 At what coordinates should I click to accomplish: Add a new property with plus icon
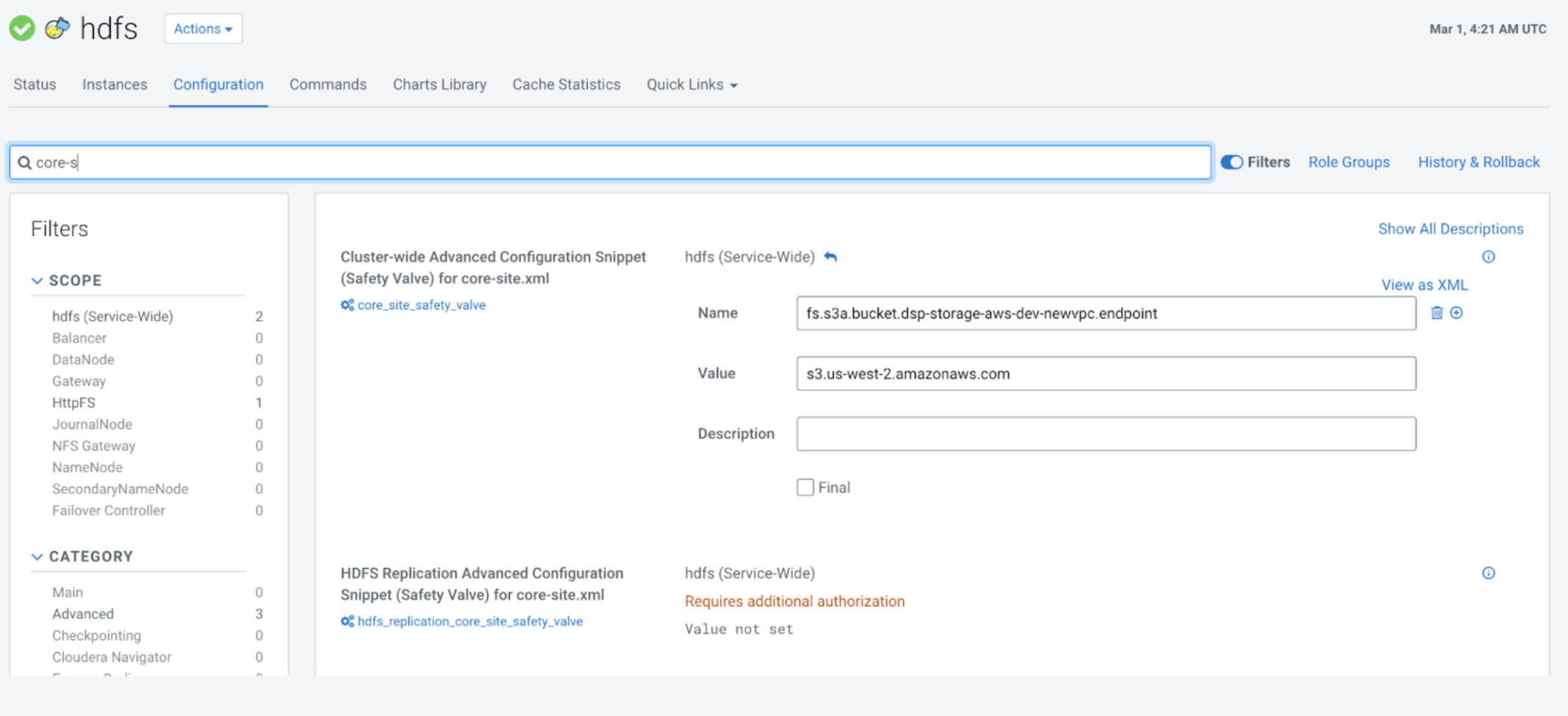[1456, 313]
